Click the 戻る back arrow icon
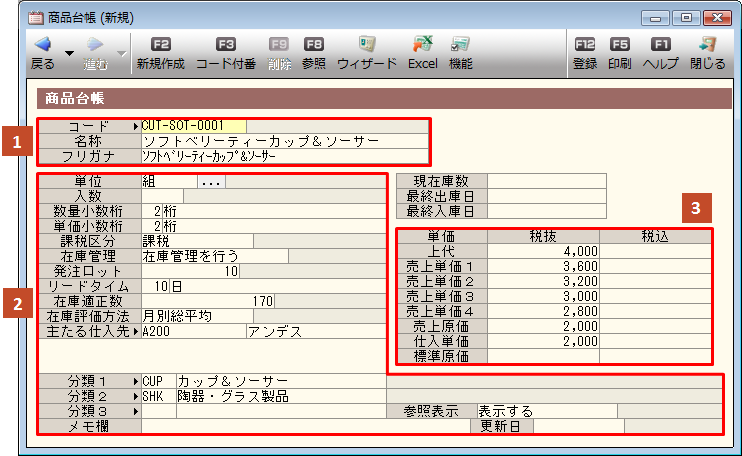742x456 pixels. (x=42, y=45)
